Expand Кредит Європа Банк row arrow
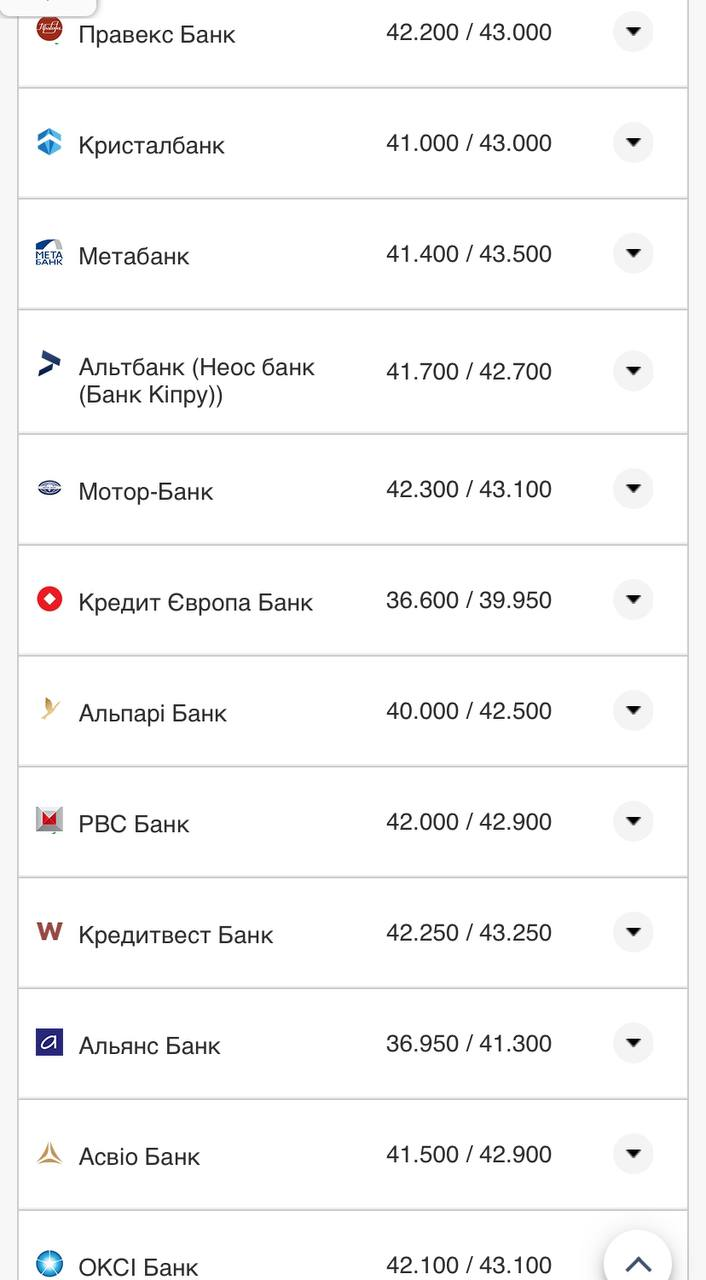The height and width of the screenshot is (1280, 706). 632,600
